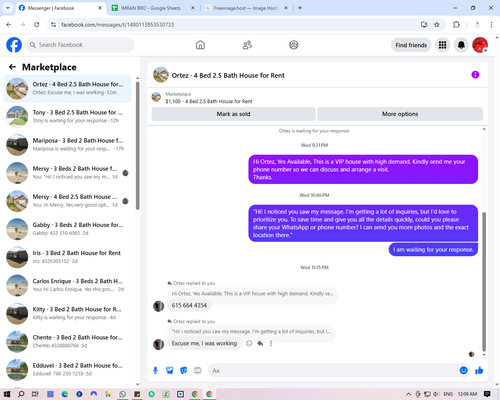Screen dimensions: 500x400
Task: Open the notifications bell
Action: tap(461, 45)
